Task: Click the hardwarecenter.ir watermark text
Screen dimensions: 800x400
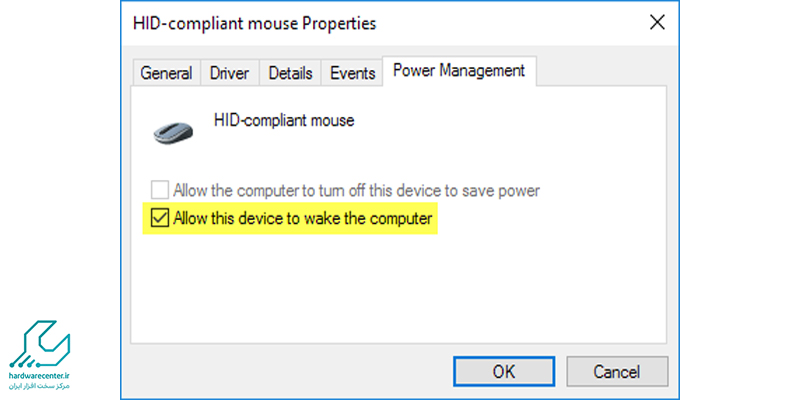Action: coord(39,377)
